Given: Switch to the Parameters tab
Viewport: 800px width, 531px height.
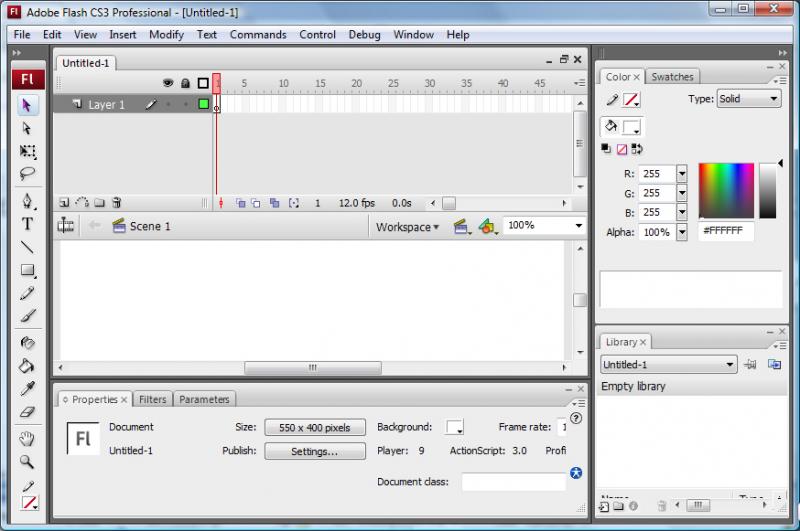Looking at the screenshot, I should pos(204,399).
